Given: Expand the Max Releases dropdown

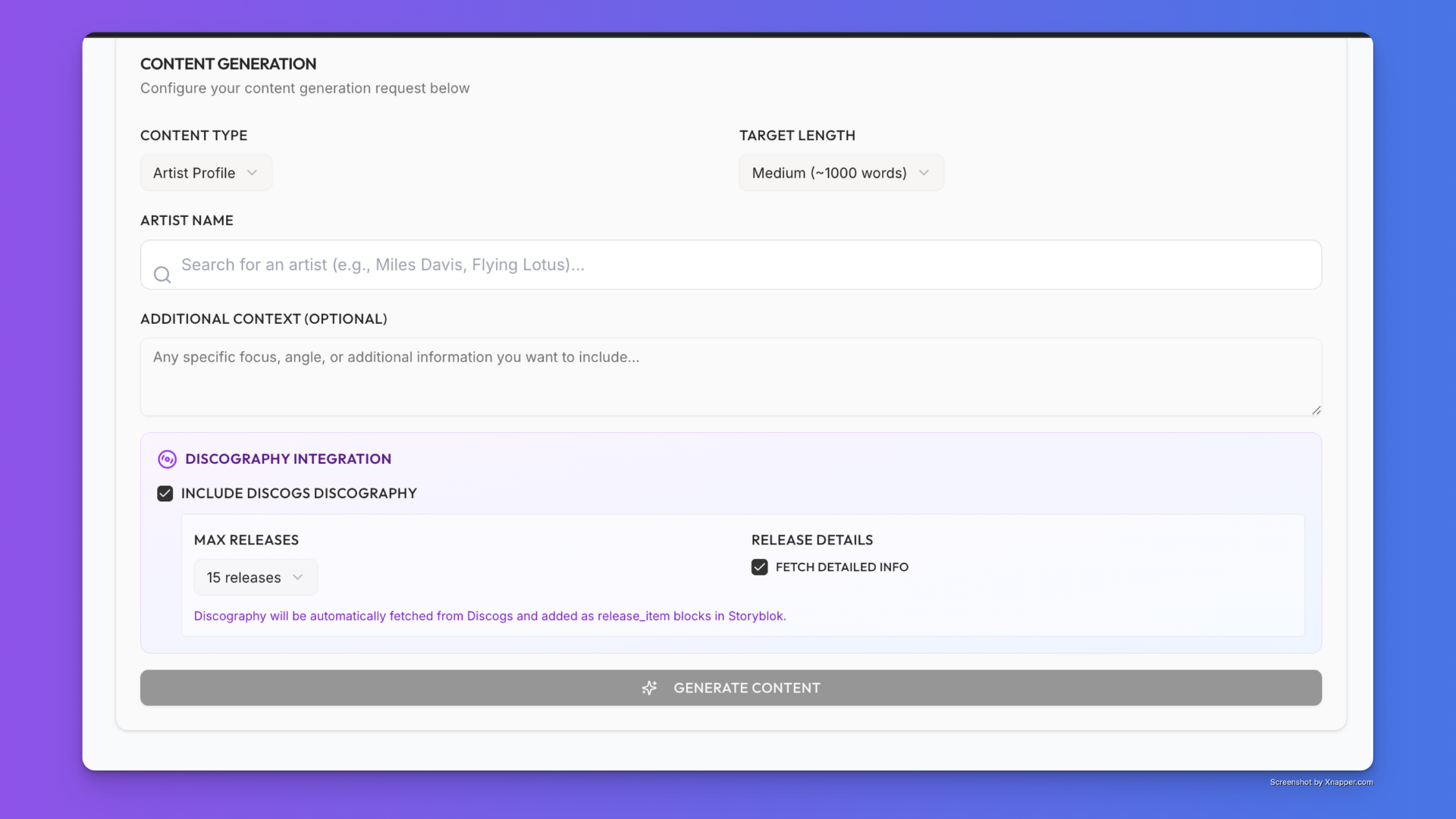Looking at the screenshot, I should (244, 578).
